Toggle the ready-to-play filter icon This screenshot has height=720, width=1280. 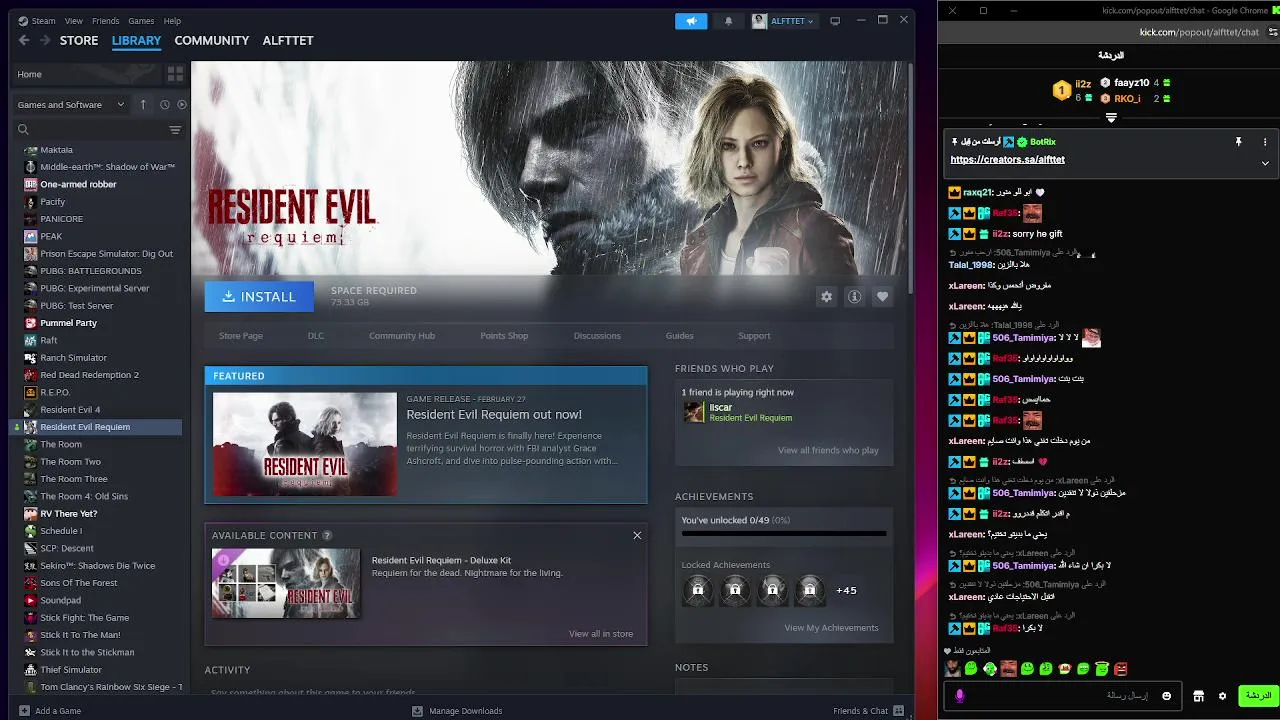point(182,104)
